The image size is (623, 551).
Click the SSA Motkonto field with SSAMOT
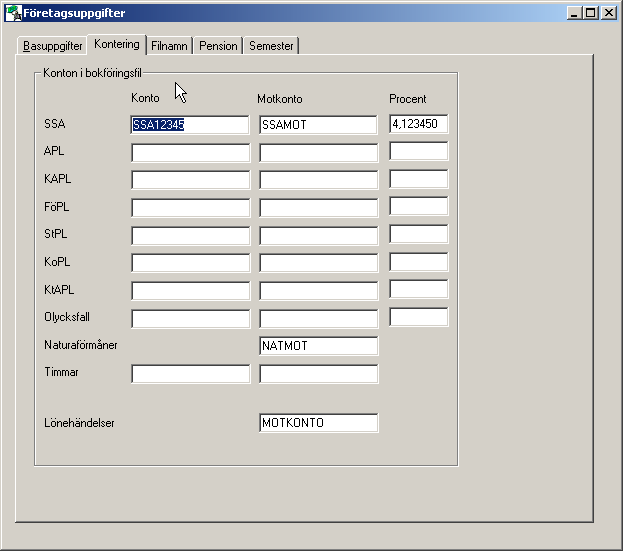(318, 125)
